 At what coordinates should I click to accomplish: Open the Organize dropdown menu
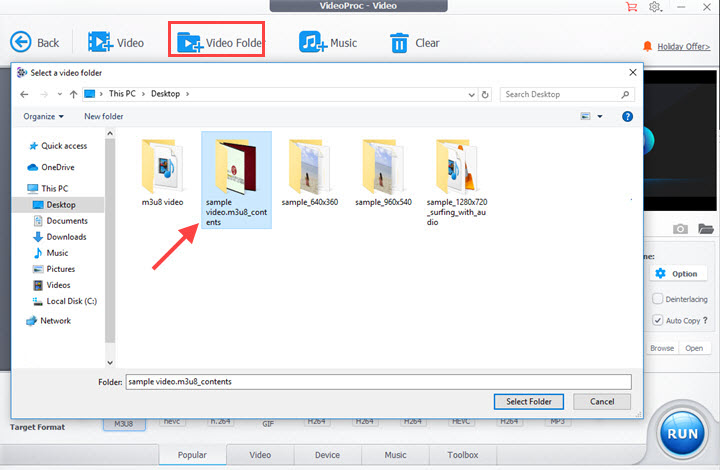coord(44,117)
